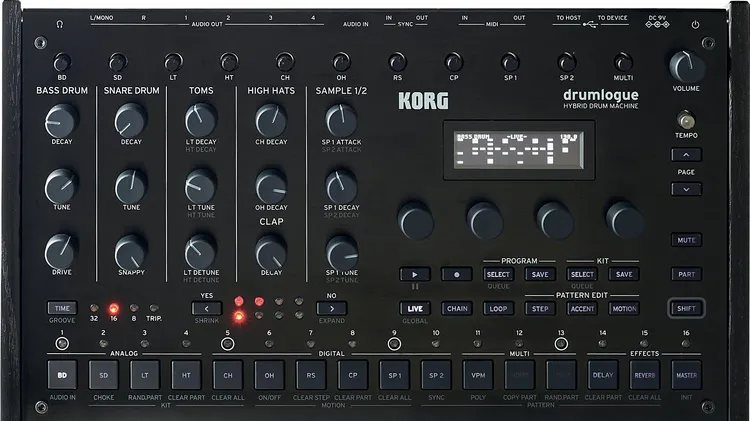This screenshot has height=421, width=750.
Task: Tap the OLED display screen
Action: (518, 150)
